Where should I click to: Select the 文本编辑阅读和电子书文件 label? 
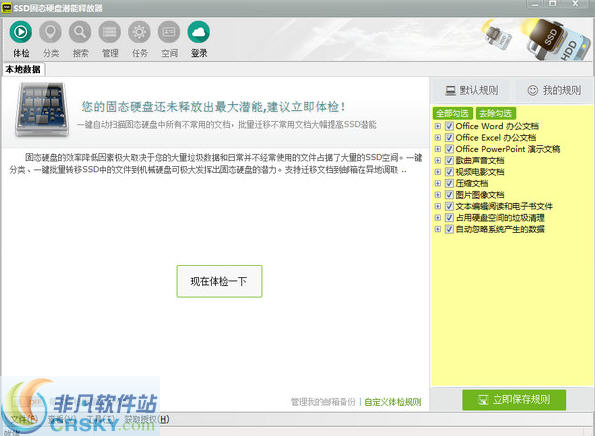[x=504, y=206]
